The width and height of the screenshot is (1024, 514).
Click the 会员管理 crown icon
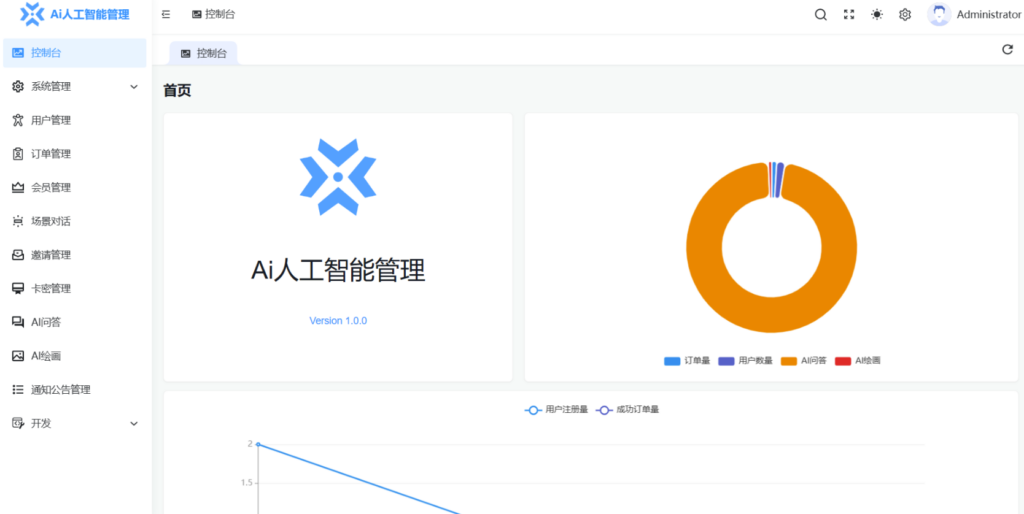pyautogui.click(x=18, y=188)
